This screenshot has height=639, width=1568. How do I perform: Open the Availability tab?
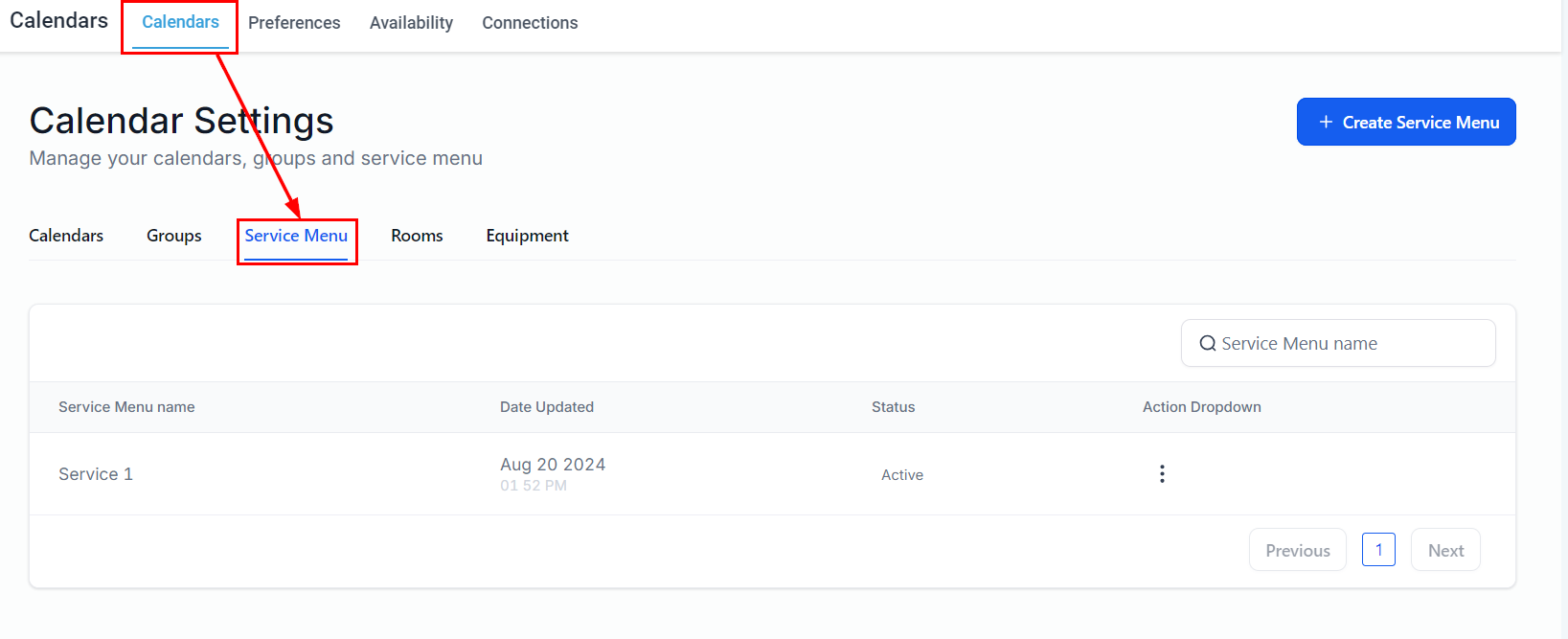click(x=411, y=23)
